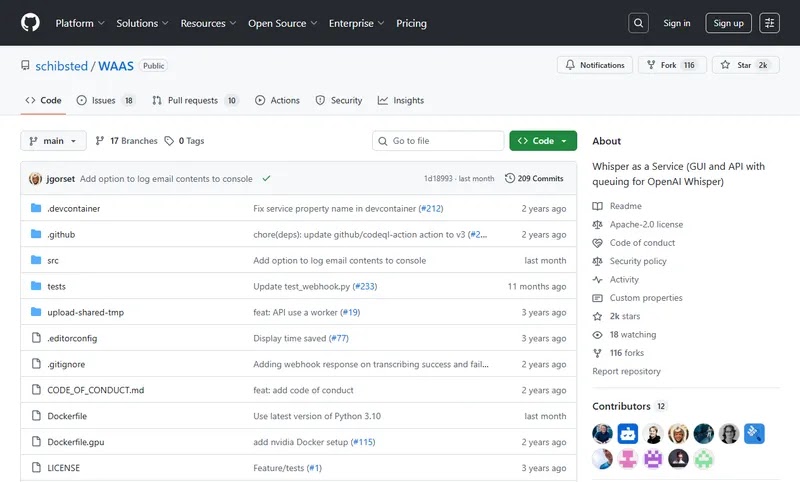Expand the Open Source menu
Screen dimensions: 800x482
point(283,23)
